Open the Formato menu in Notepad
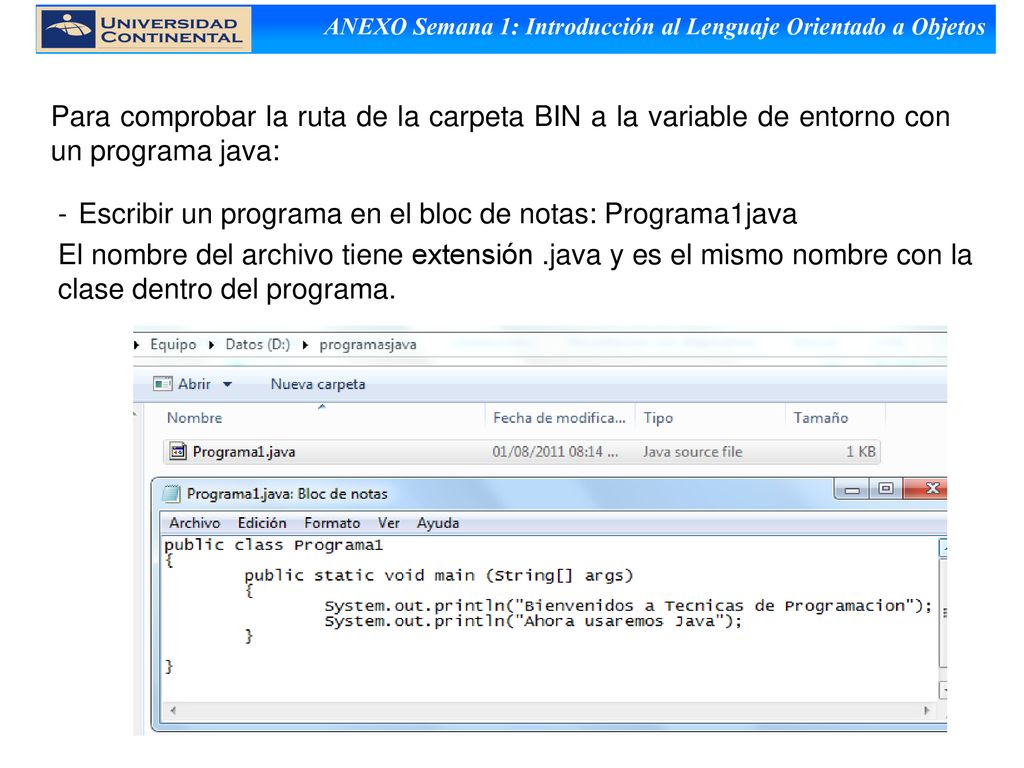The width and height of the screenshot is (1024, 768). pyautogui.click(x=332, y=523)
